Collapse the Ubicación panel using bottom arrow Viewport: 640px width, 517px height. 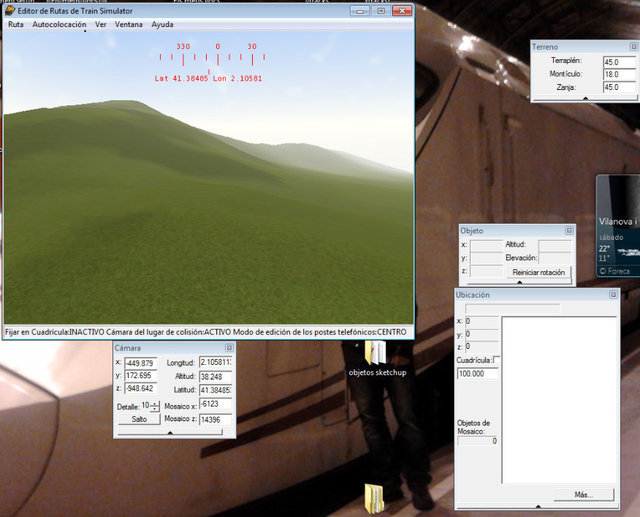538,508
